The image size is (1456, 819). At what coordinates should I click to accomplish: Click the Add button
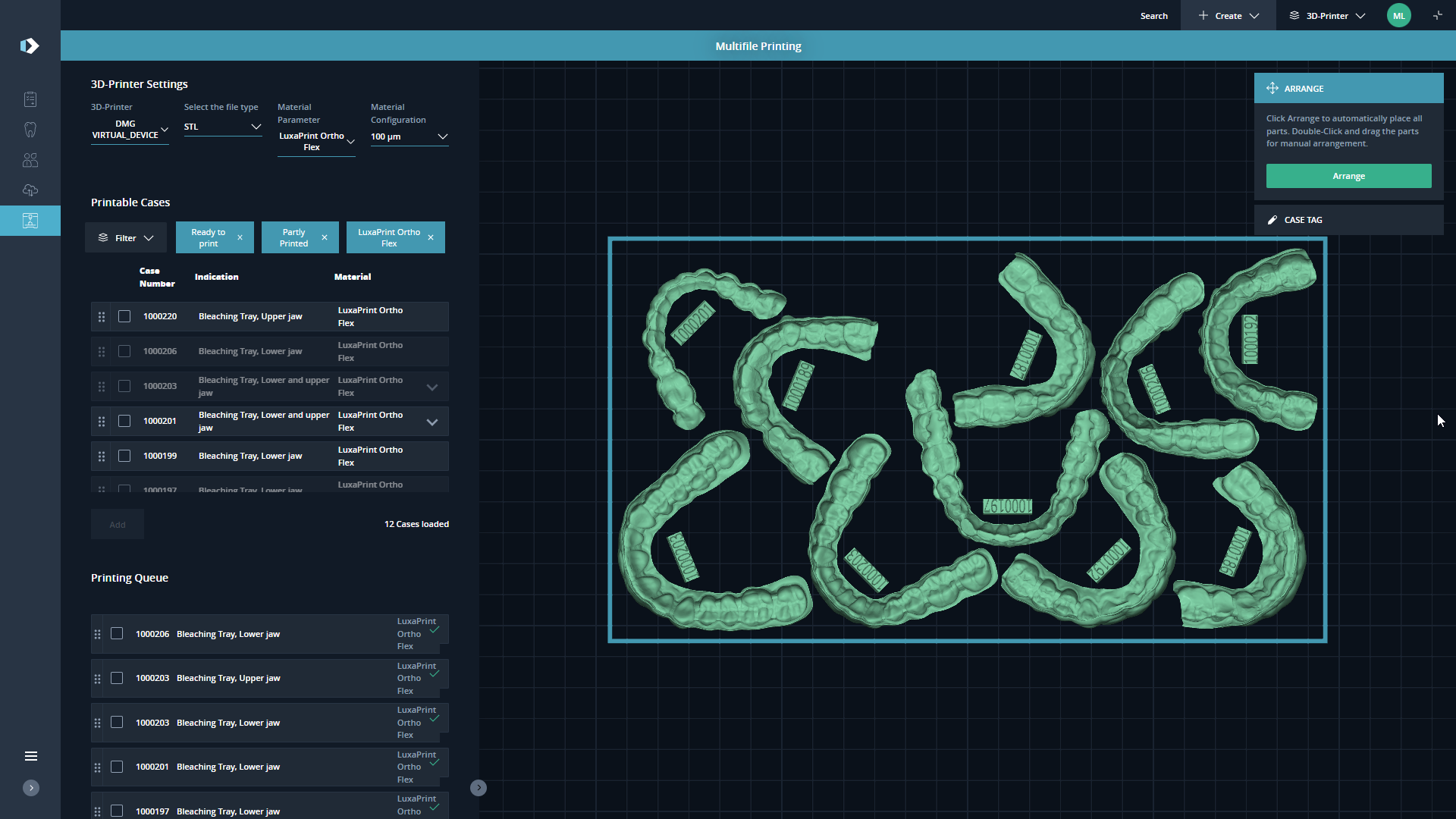click(x=118, y=525)
